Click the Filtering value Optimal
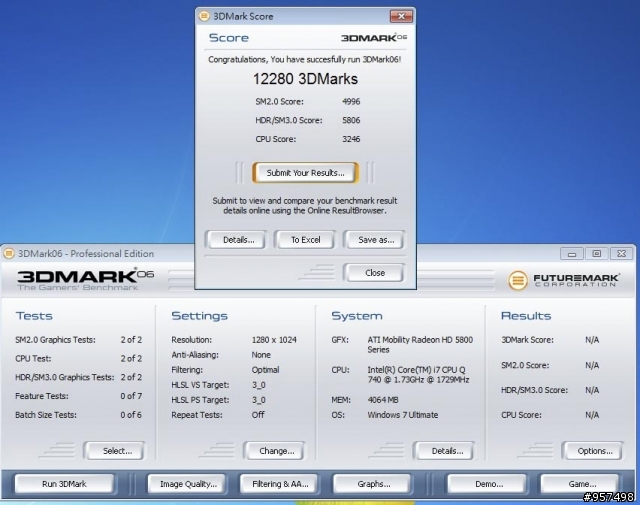Viewport: 640px width, 505px height. click(265, 370)
